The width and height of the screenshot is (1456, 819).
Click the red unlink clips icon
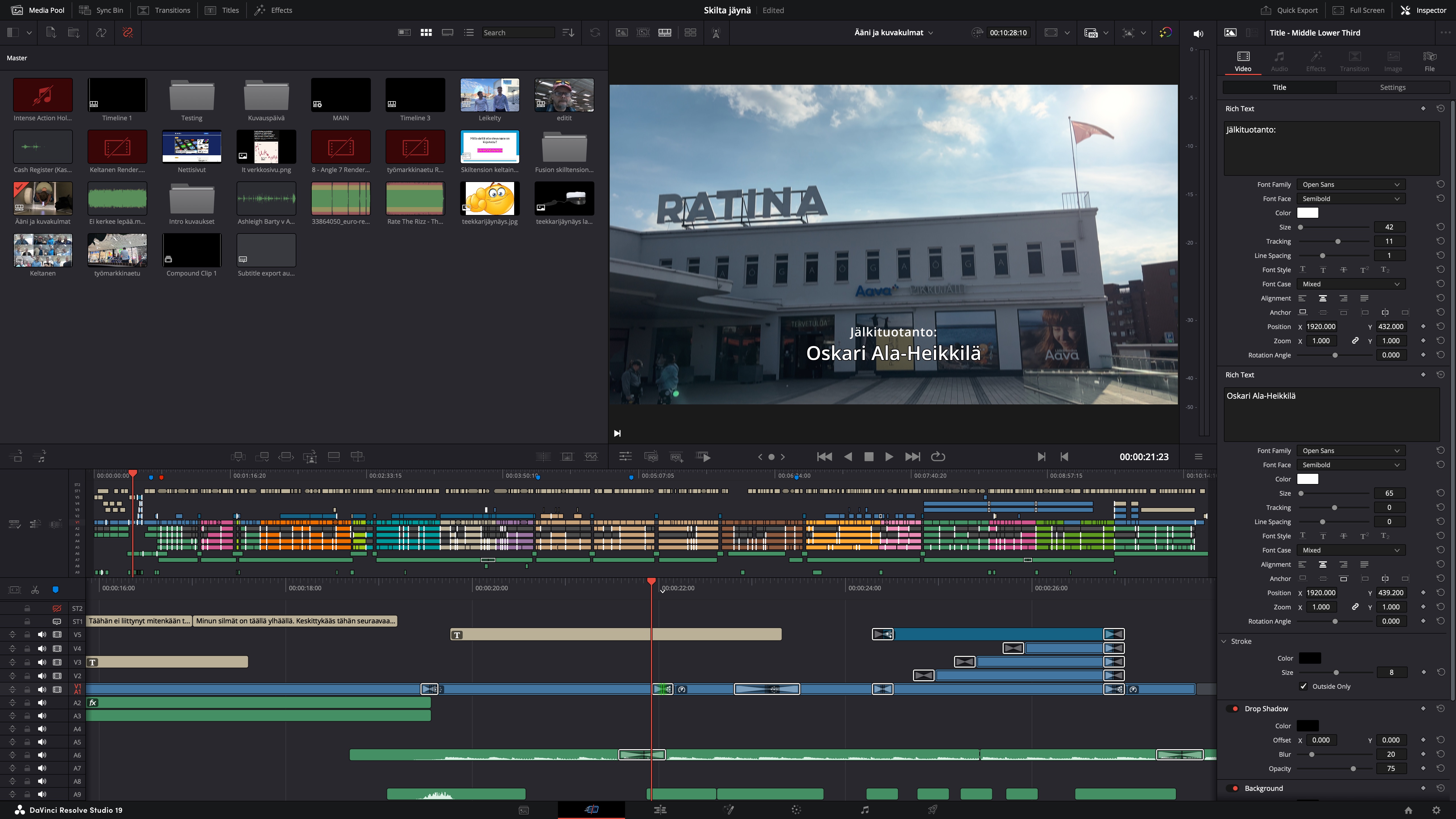click(128, 33)
